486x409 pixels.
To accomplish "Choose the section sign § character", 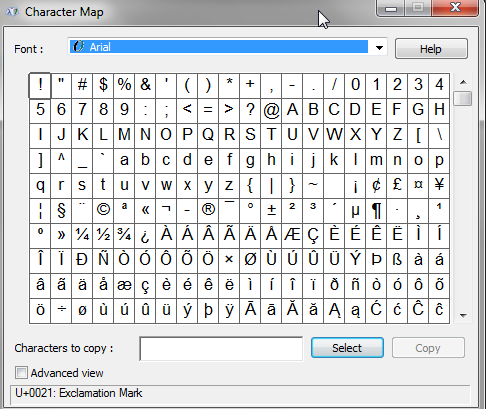I will point(61,211).
